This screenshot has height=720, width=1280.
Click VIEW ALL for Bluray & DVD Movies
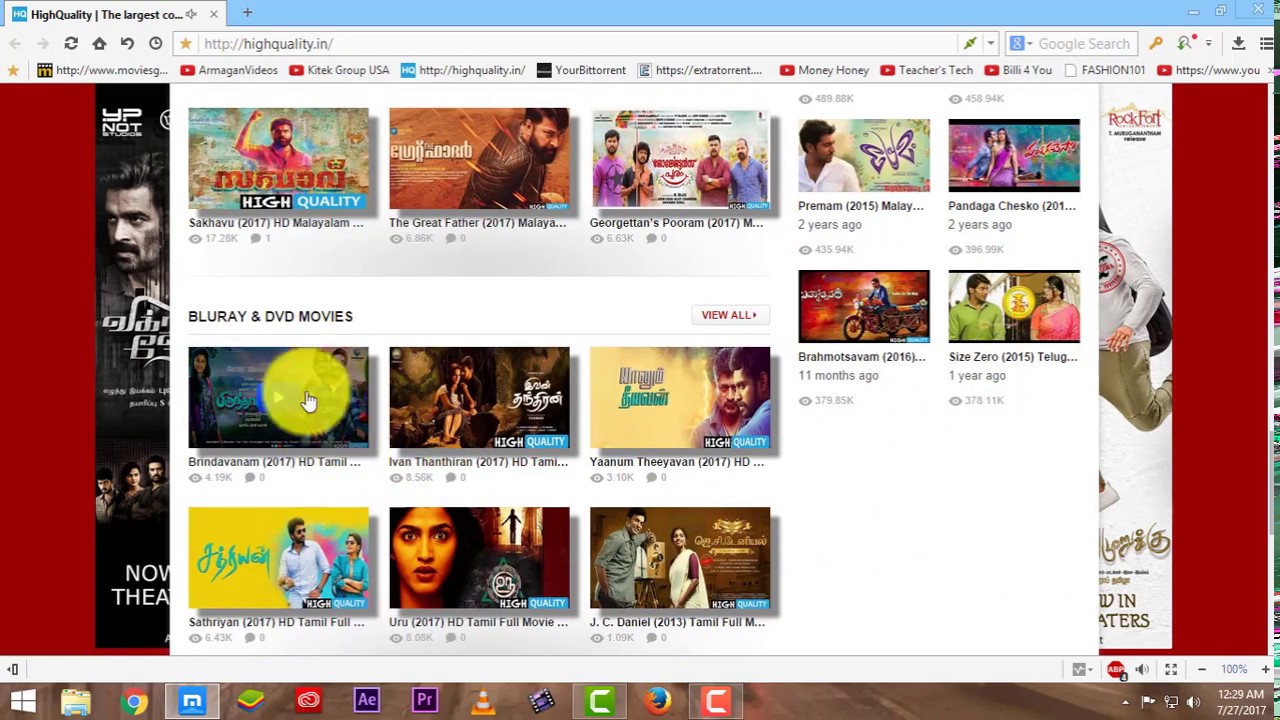click(x=730, y=315)
